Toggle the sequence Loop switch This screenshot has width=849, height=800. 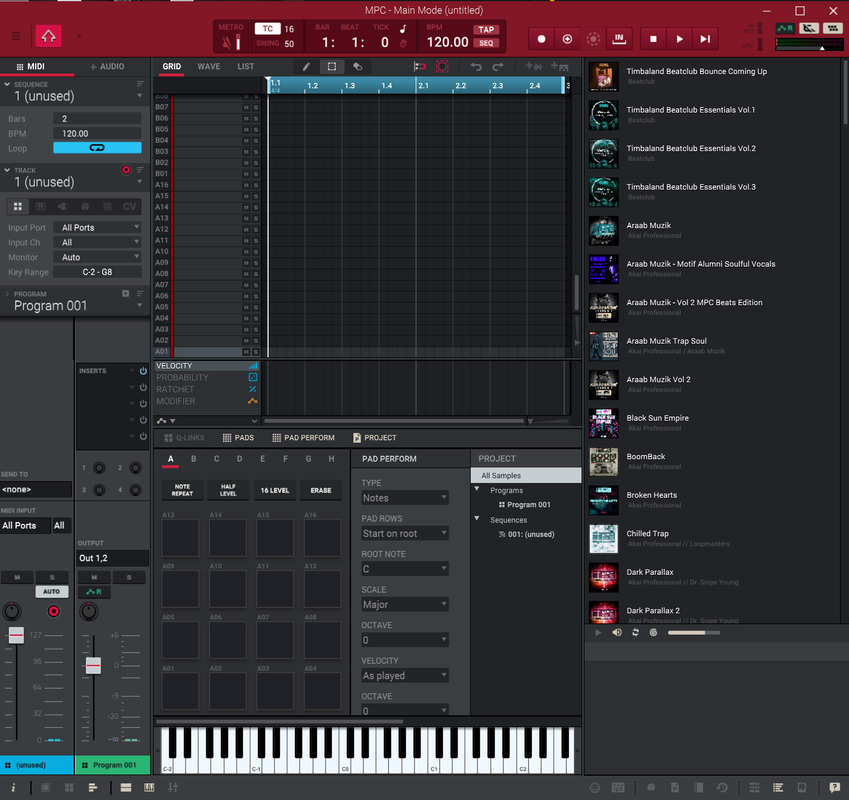coord(97,148)
